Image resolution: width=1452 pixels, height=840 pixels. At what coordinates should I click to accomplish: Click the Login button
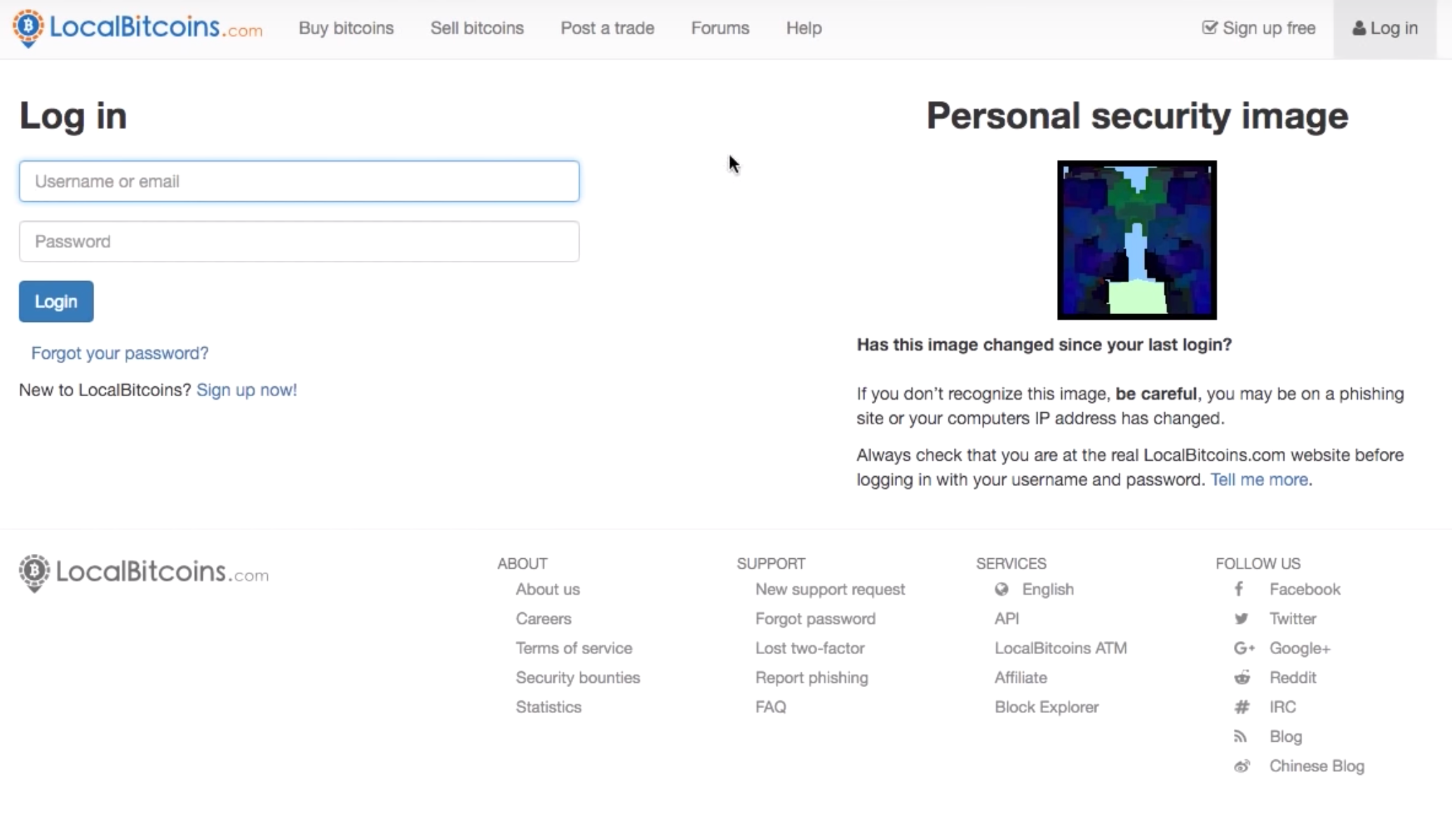point(56,301)
